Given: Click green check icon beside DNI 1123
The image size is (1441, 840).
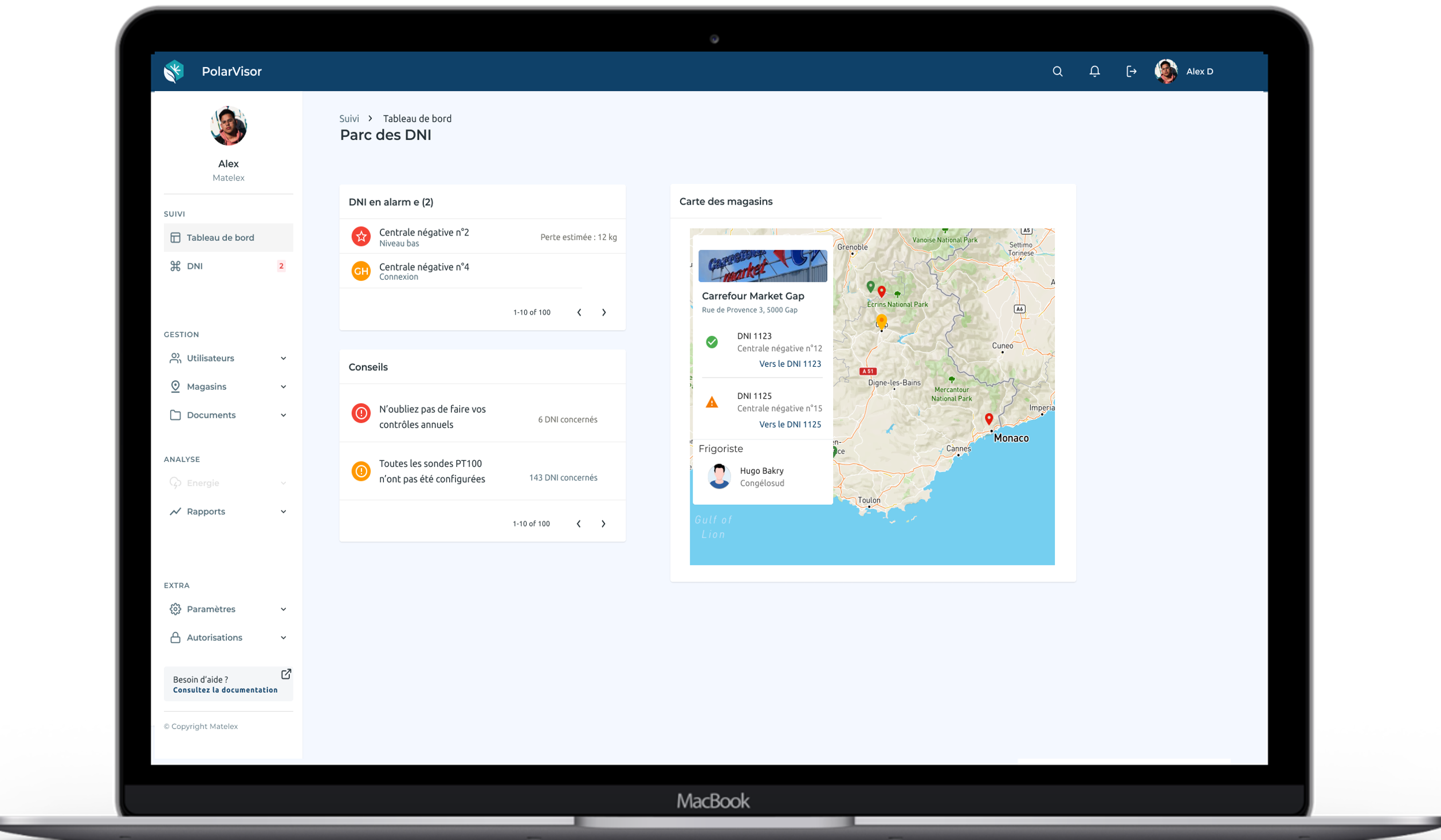Looking at the screenshot, I should coord(712,342).
